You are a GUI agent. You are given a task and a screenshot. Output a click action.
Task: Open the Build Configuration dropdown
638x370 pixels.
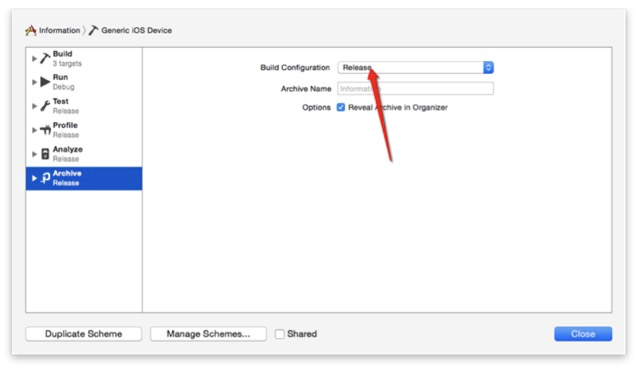(415, 68)
